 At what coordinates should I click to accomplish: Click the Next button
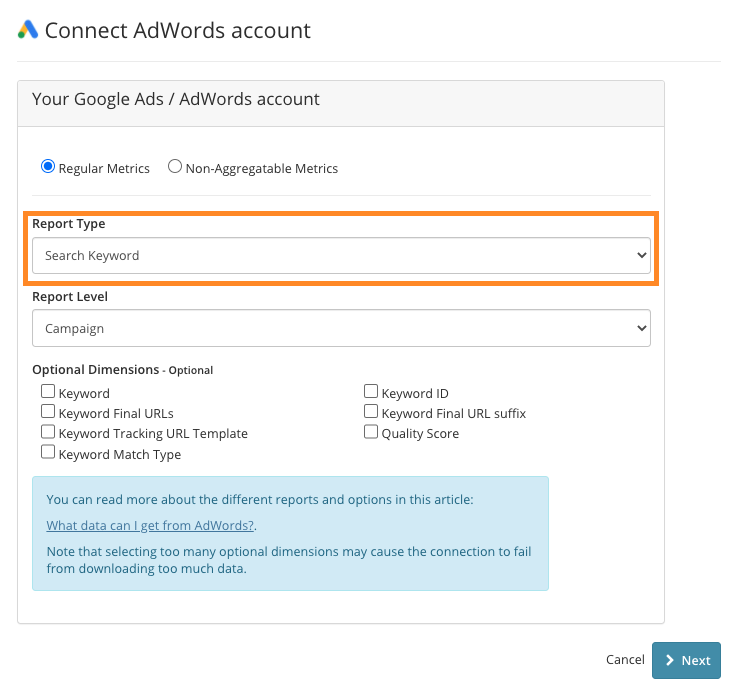click(x=686, y=660)
